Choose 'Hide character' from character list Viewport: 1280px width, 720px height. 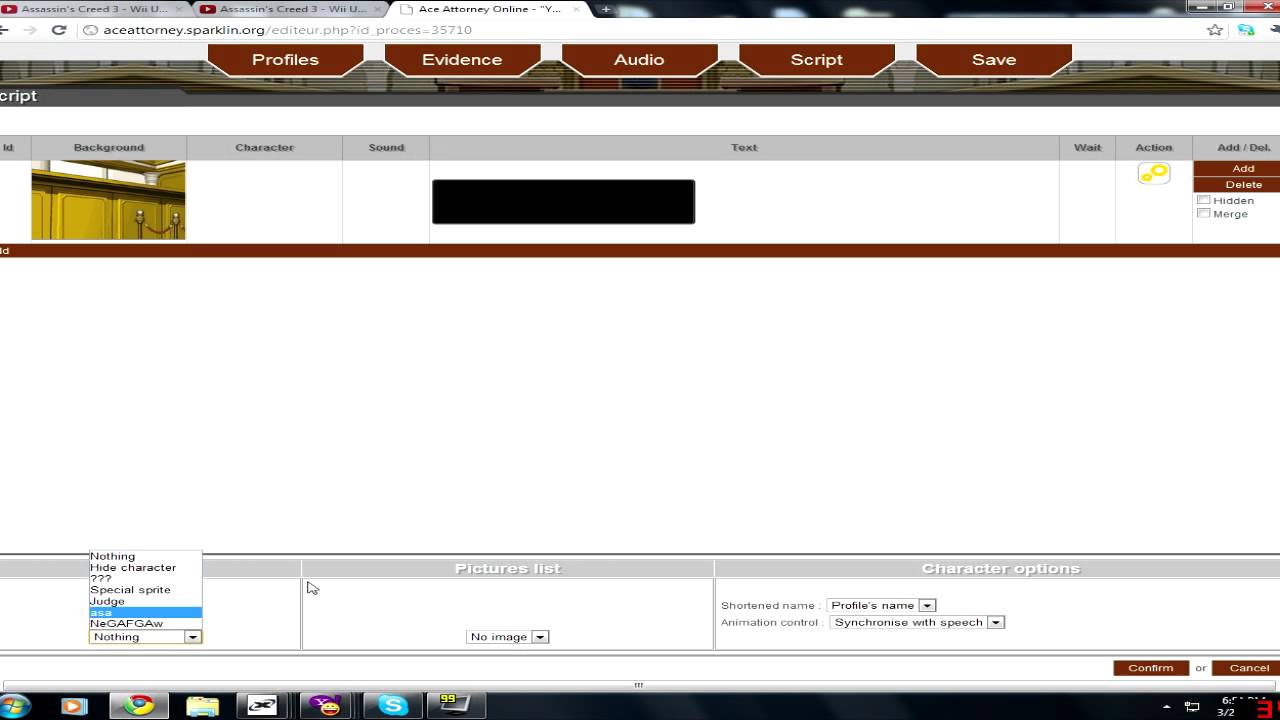(x=145, y=567)
